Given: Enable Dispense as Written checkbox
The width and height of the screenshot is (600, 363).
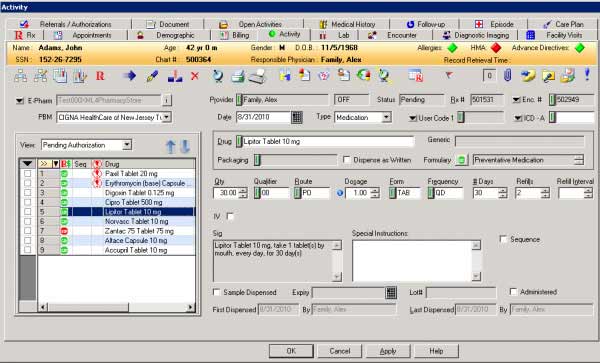Looking at the screenshot, I should click(x=347, y=160).
